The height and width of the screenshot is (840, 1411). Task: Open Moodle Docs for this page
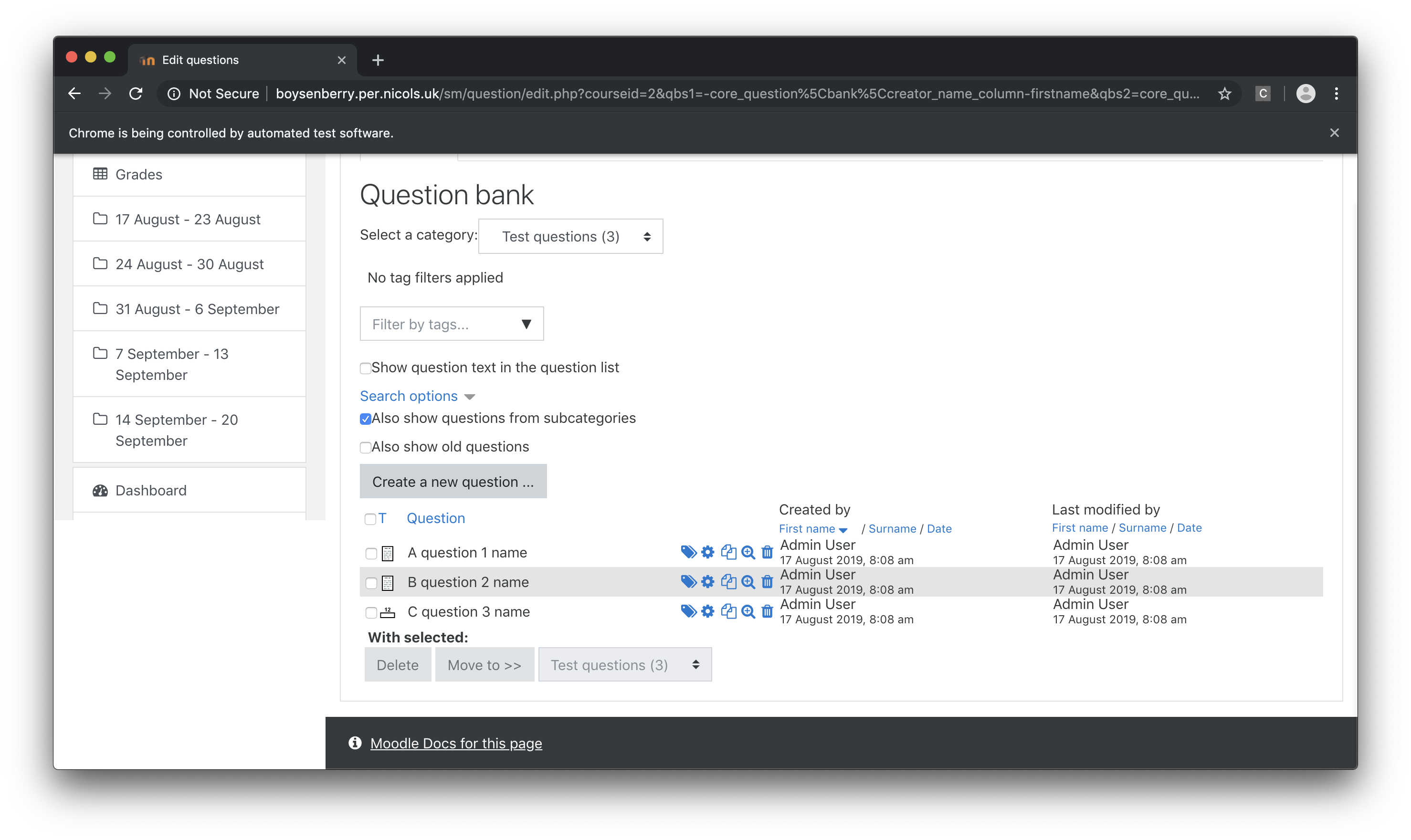(x=456, y=743)
